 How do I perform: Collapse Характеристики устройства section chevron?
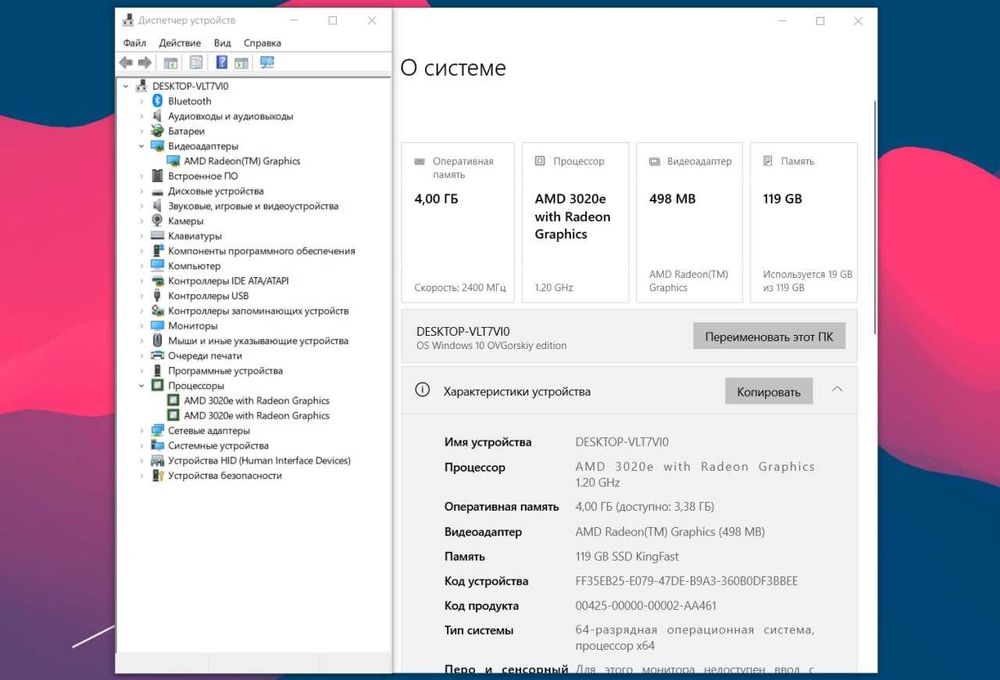(x=837, y=389)
